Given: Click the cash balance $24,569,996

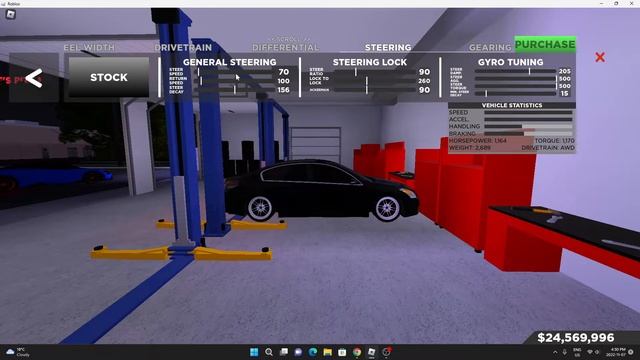Looking at the screenshot, I should pyautogui.click(x=576, y=338).
